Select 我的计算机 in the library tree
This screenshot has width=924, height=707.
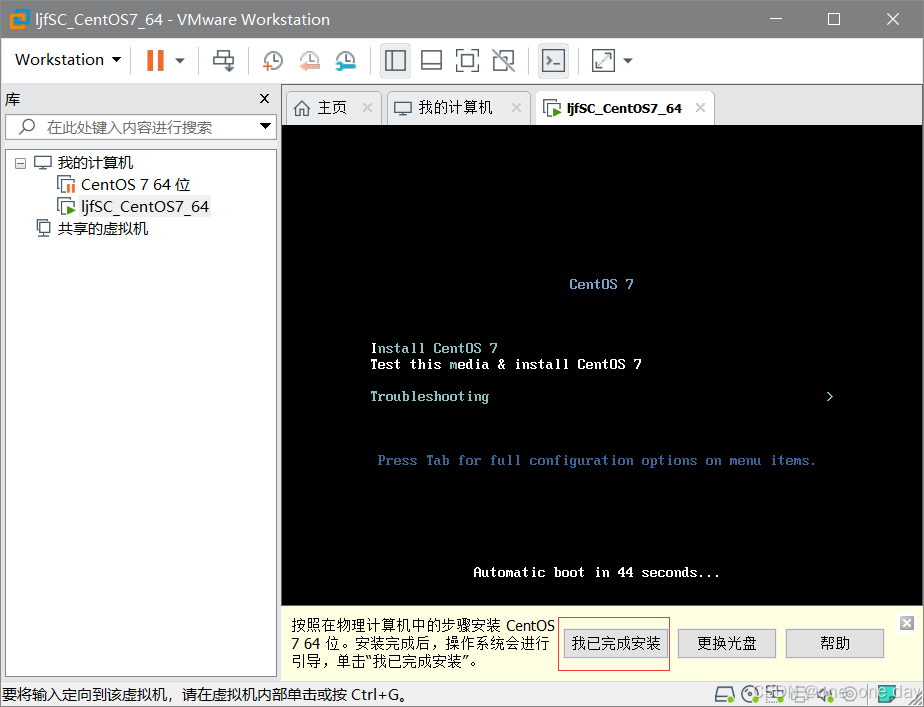tap(95, 163)
